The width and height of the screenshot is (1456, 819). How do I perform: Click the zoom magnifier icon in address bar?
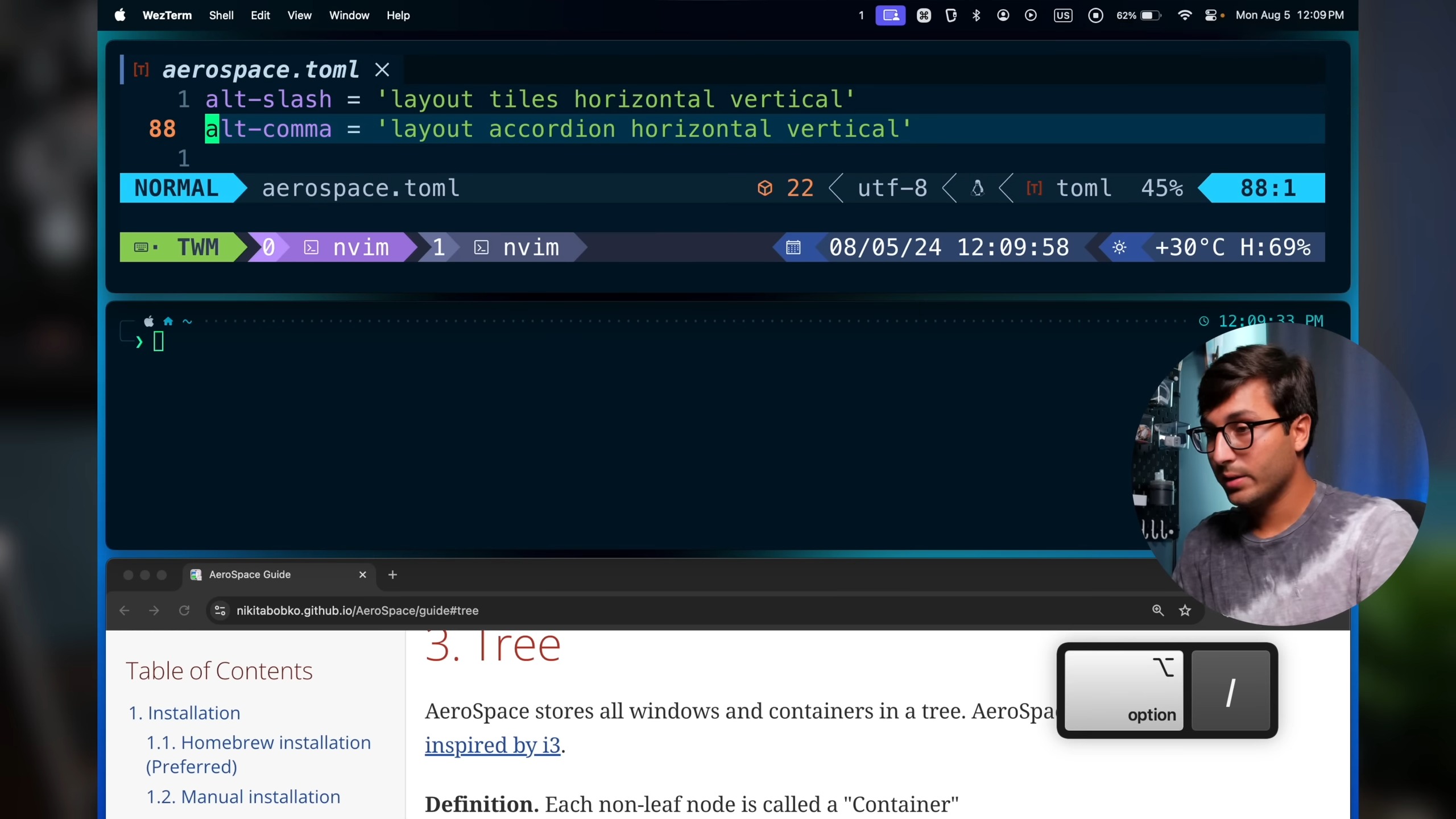tap(1157, 610)
